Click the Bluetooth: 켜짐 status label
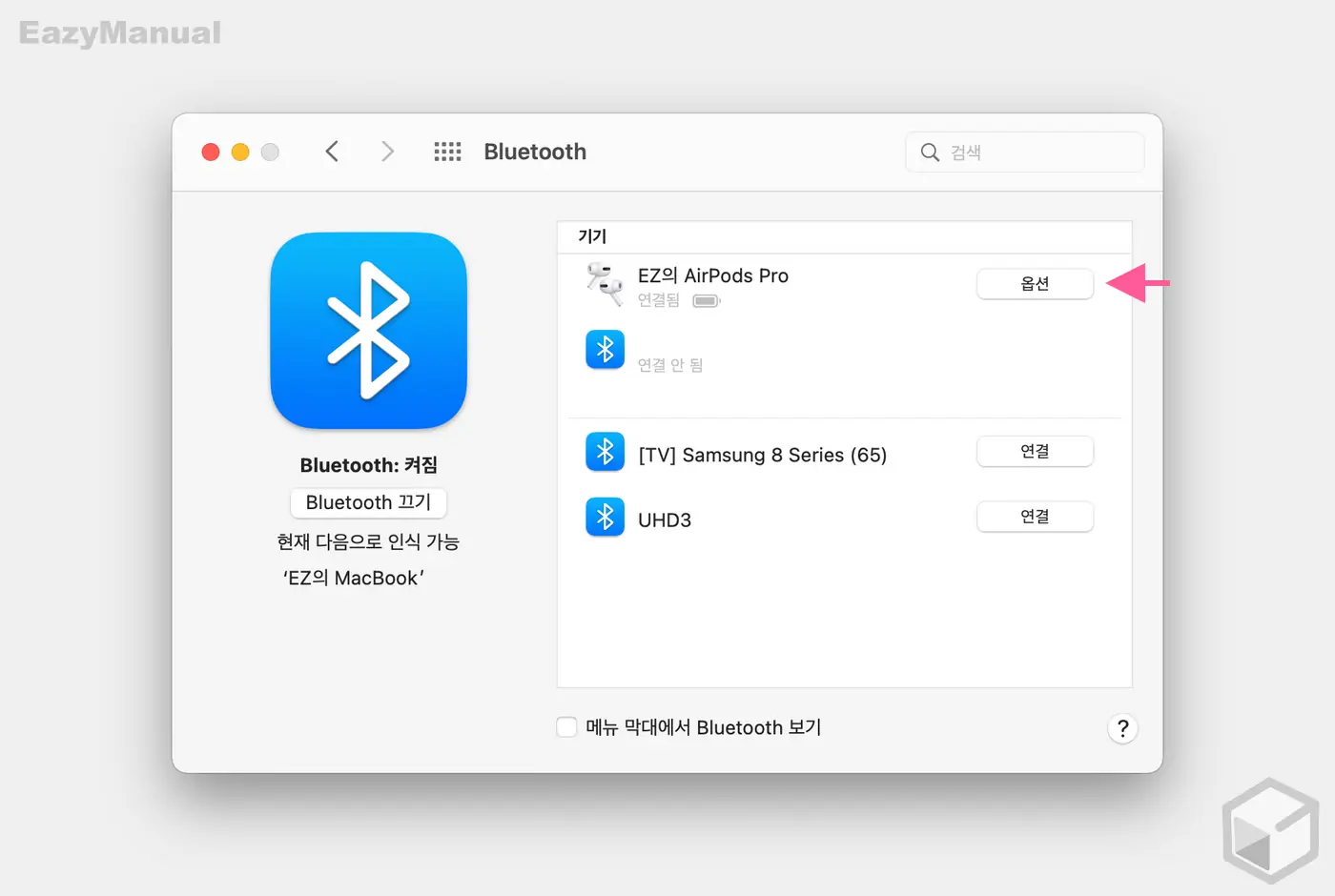Image resolution: width=1335 pixels, height=896 pixels. 369,465
